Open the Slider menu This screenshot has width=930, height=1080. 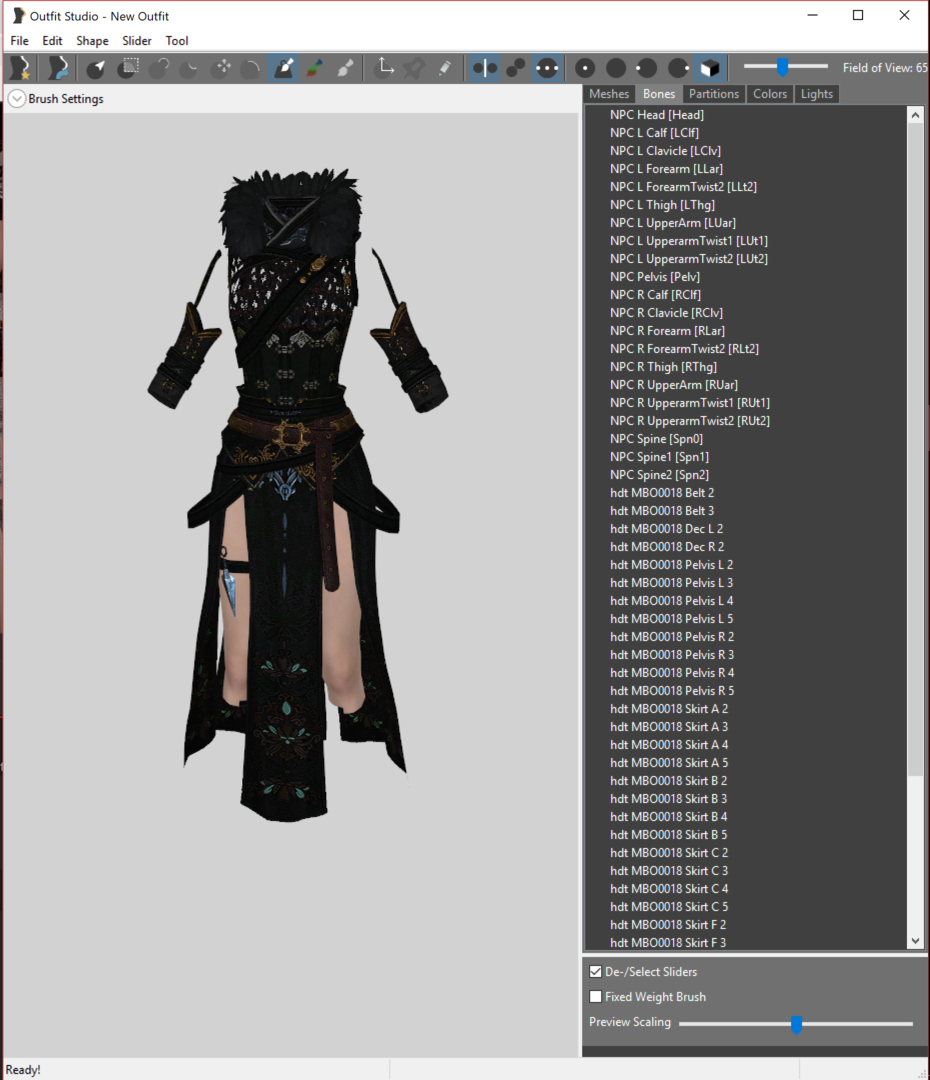click(136, 41)
